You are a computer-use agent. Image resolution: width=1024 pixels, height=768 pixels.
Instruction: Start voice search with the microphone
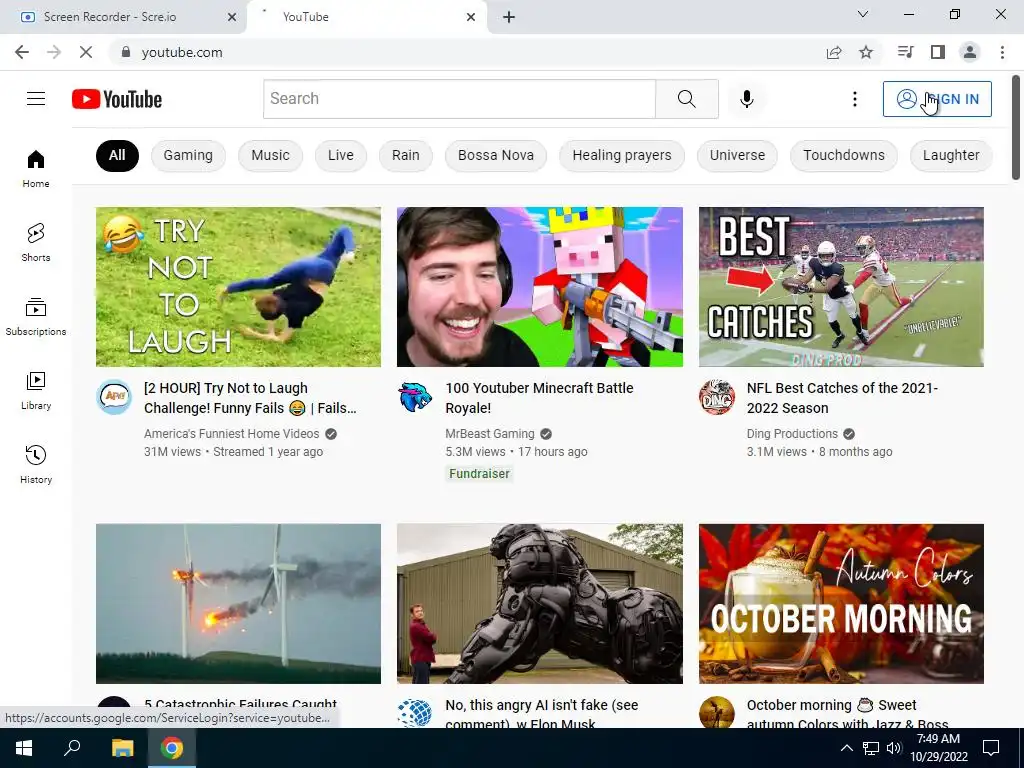tap(746, 99)
